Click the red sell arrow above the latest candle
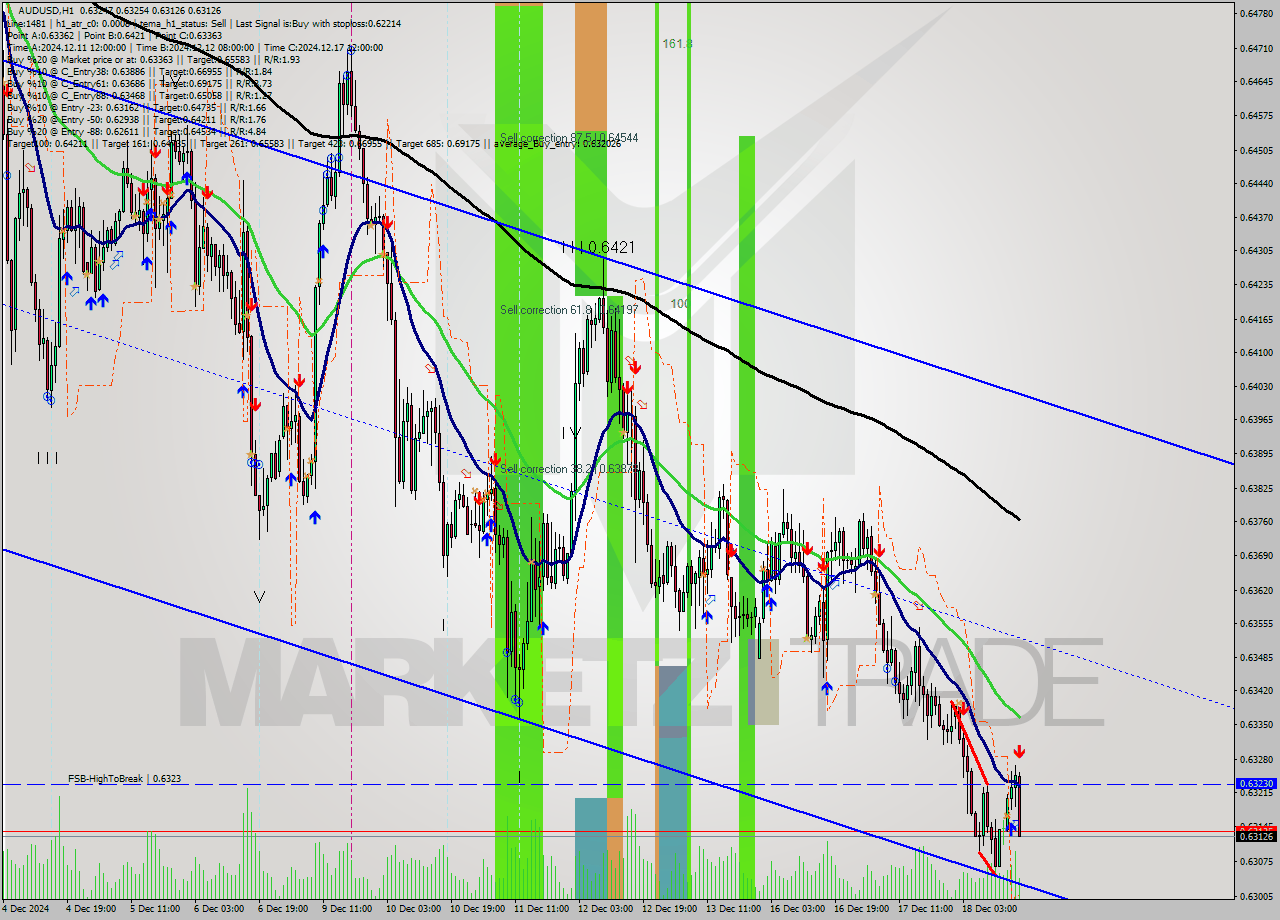This screenshot has height=920, width=1280. [x=1019, y=752]
